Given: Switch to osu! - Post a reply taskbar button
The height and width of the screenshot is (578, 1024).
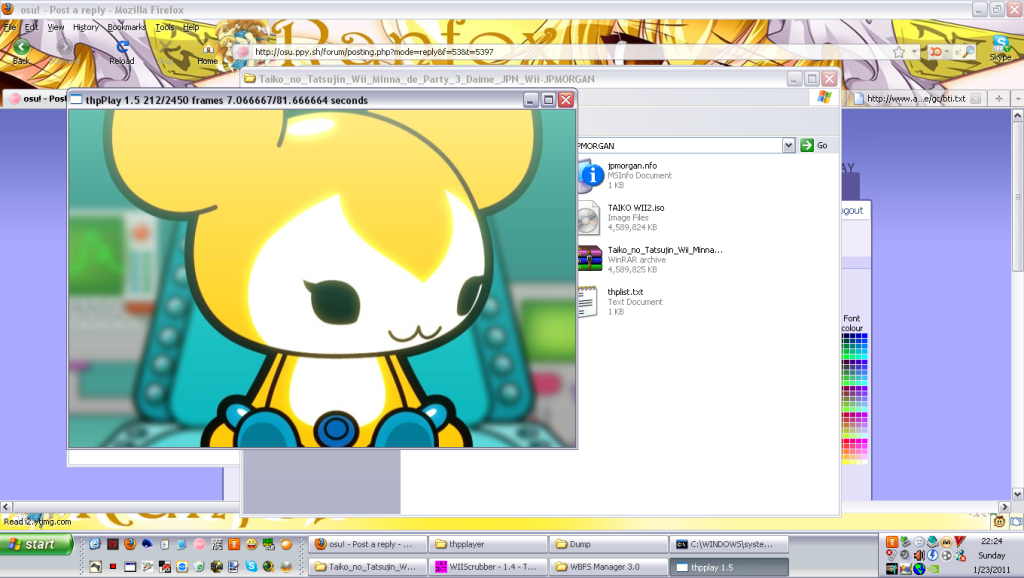Looking at the screenshot, I should (x=368, y=544).
